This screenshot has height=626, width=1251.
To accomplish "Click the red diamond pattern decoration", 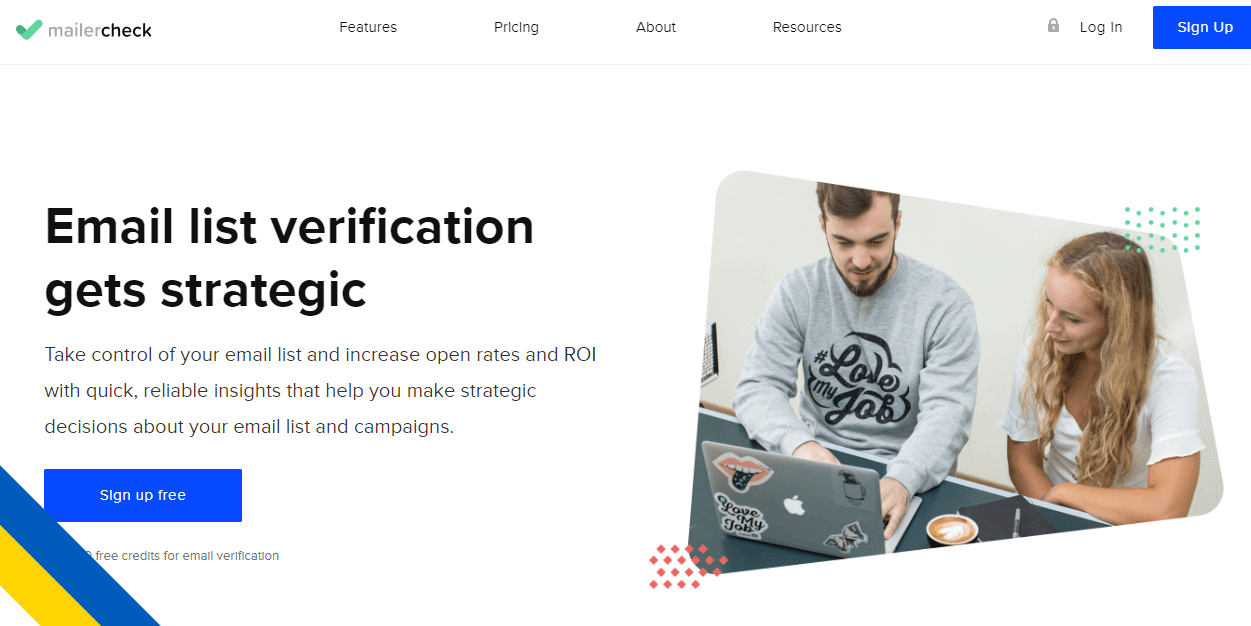I will click(687, 566).
